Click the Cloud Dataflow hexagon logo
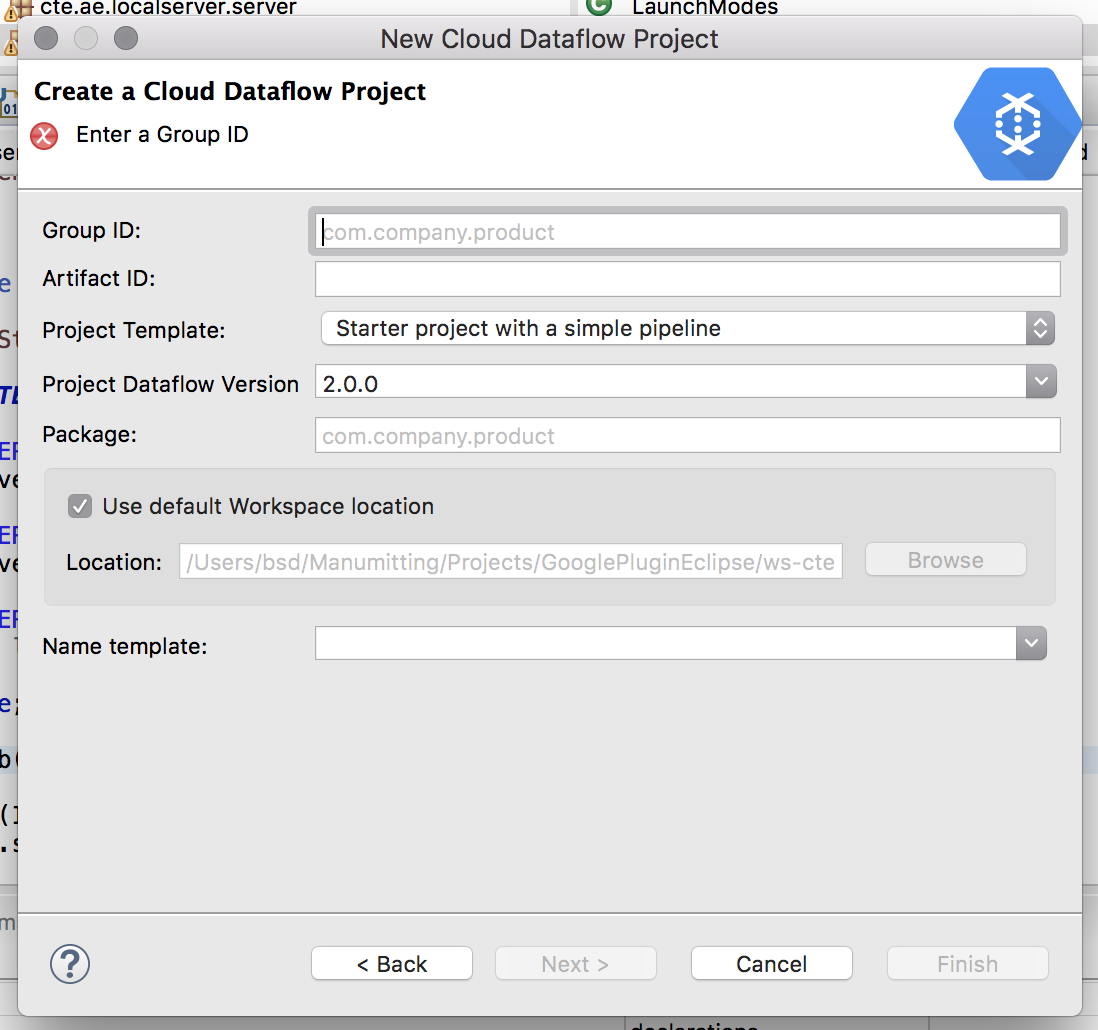 [1017, 124]
